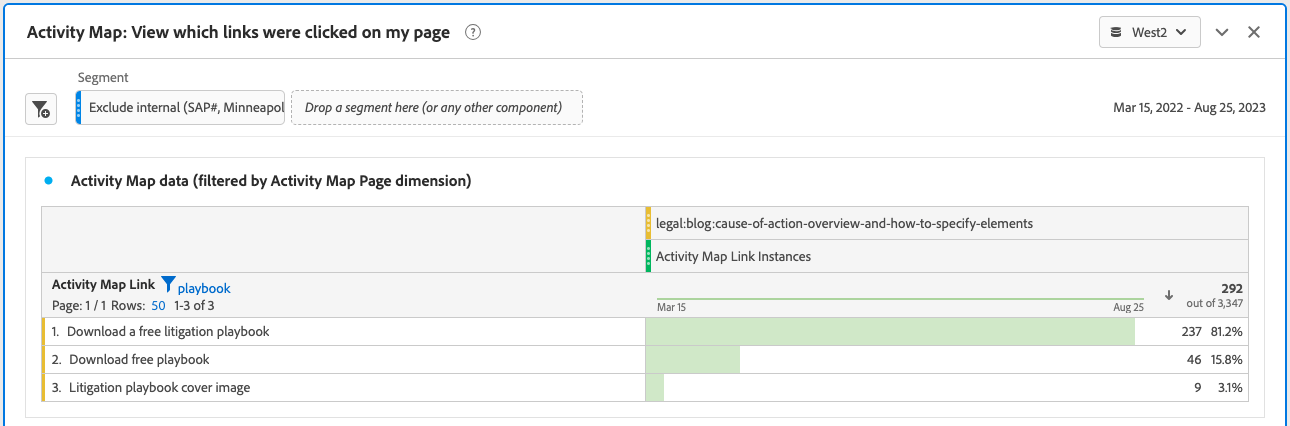Select the 'Download free playbook' row
Viewport: 1290px width, 426px height.
coord(138,359)
